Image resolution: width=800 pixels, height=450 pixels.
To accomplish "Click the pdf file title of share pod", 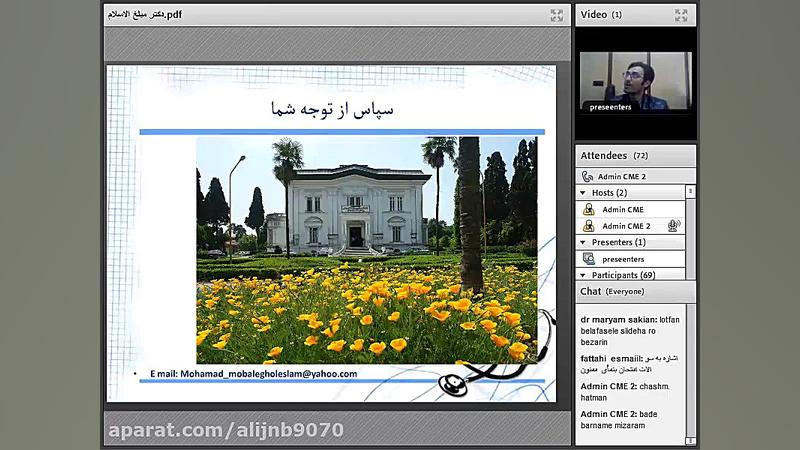I will [144, 15].
